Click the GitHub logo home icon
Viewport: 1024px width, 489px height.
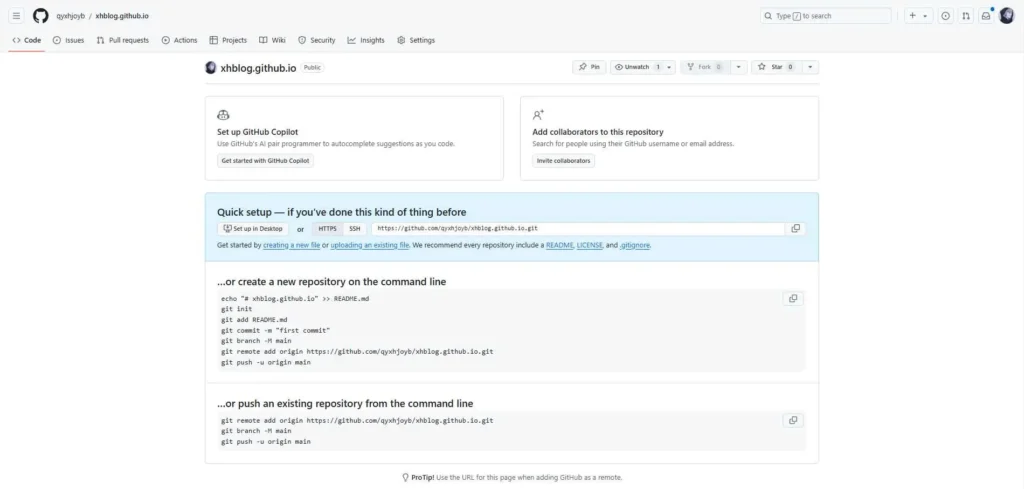tap(40, 16)
